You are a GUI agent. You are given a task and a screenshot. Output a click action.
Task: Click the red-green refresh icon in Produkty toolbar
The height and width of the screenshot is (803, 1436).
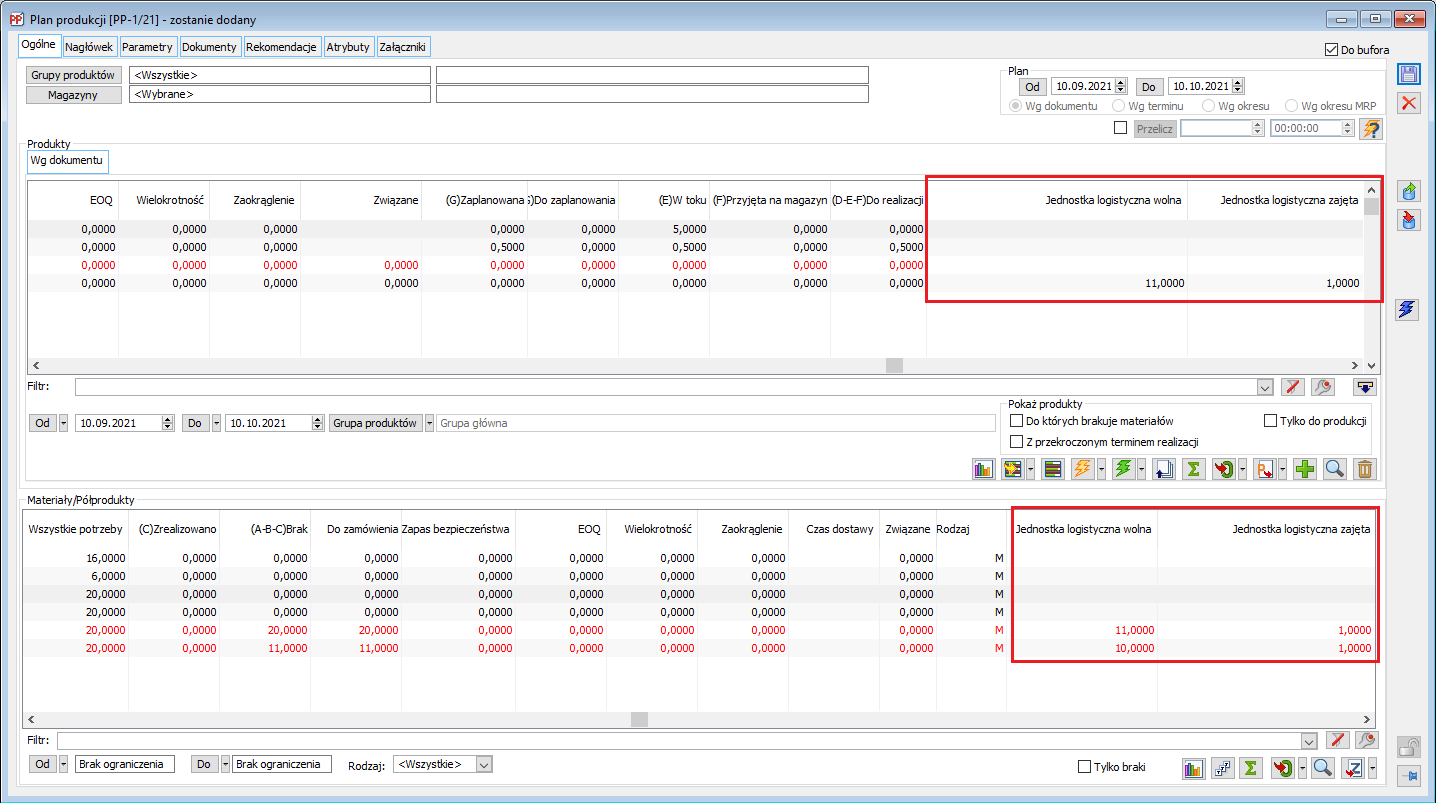pos(1223,468)
